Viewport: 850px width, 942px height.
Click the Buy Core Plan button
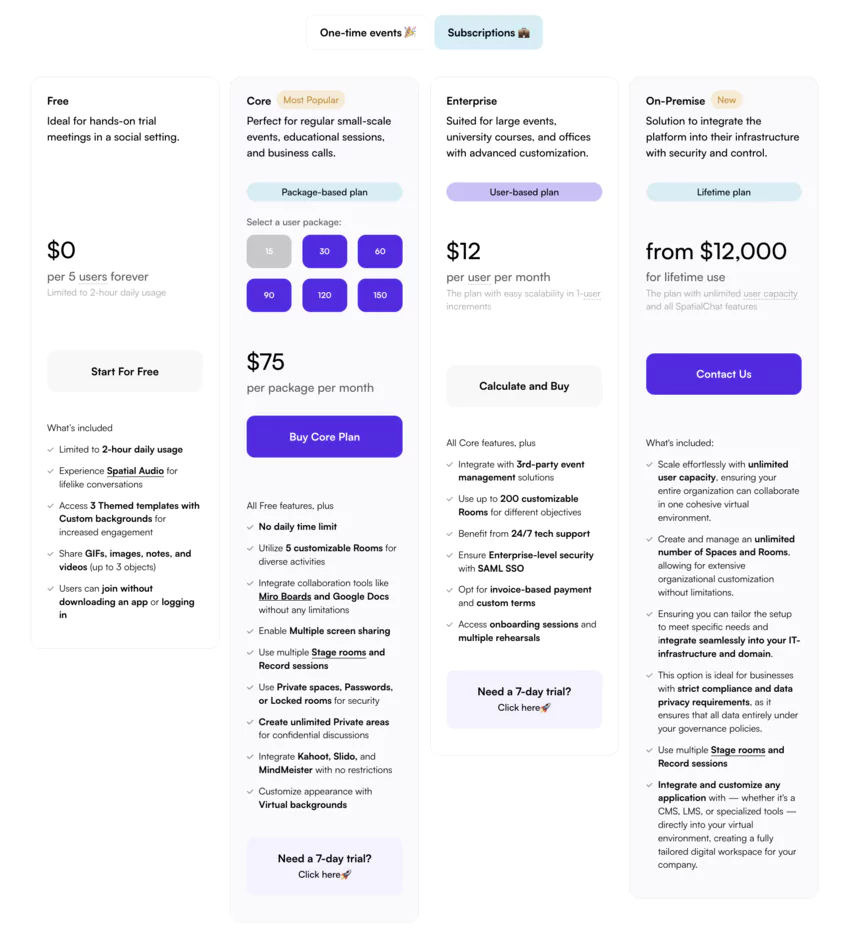point(324,436)
